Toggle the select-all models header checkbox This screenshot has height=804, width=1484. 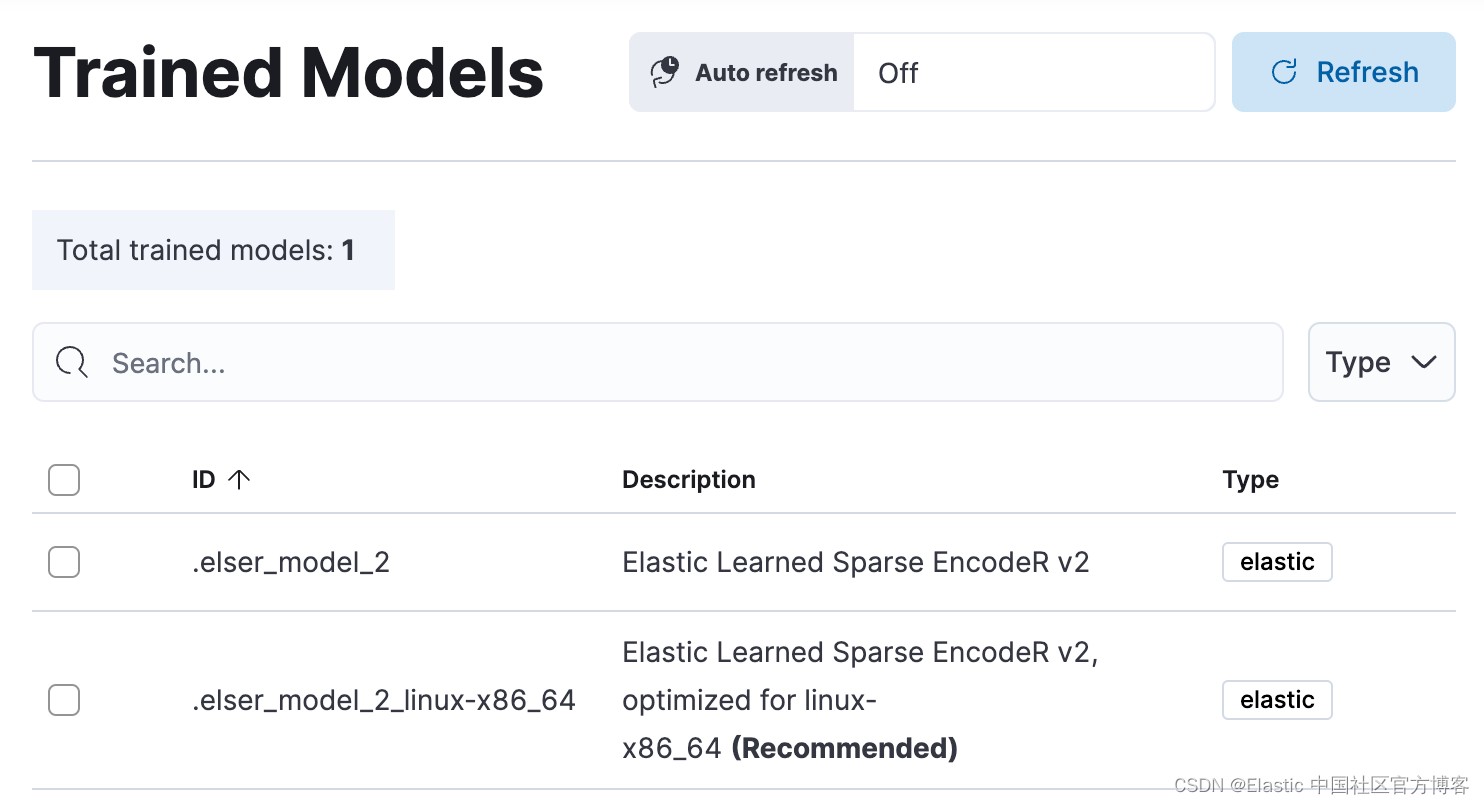[64, 480]
